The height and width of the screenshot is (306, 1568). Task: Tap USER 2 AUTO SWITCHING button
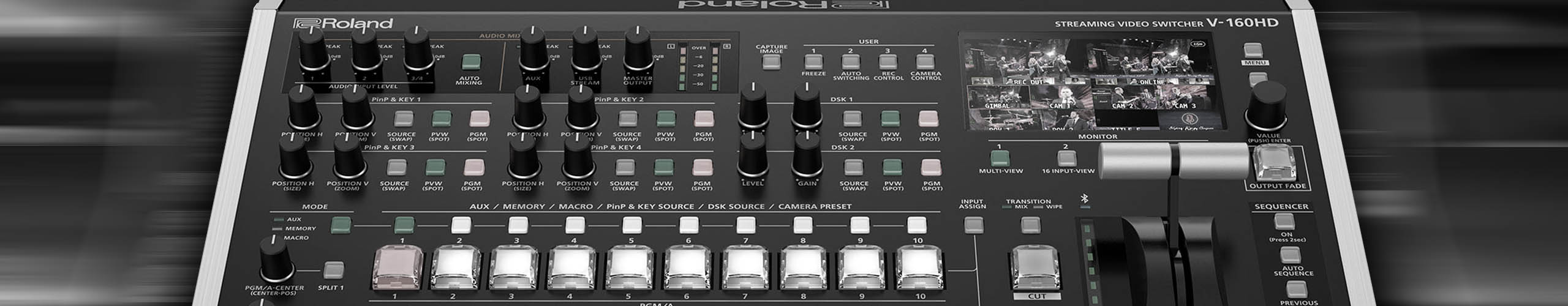point(850,62)
